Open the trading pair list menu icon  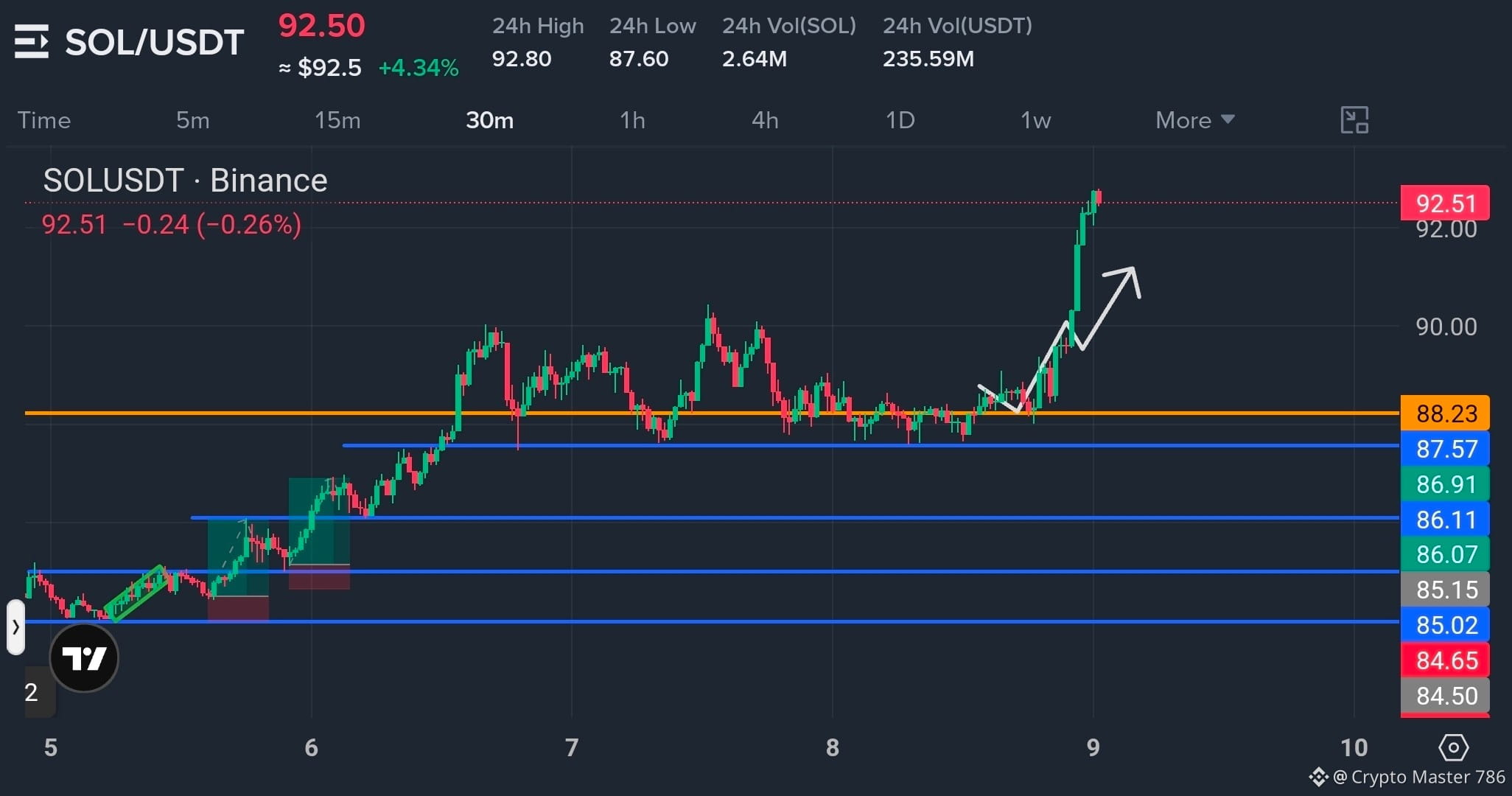point(32,42)
